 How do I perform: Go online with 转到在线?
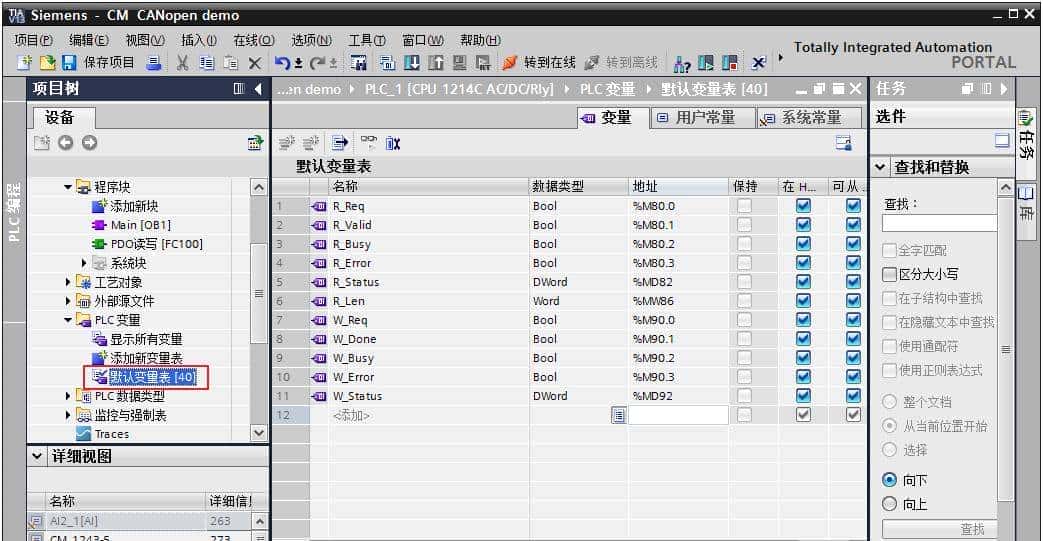[539, 63]
